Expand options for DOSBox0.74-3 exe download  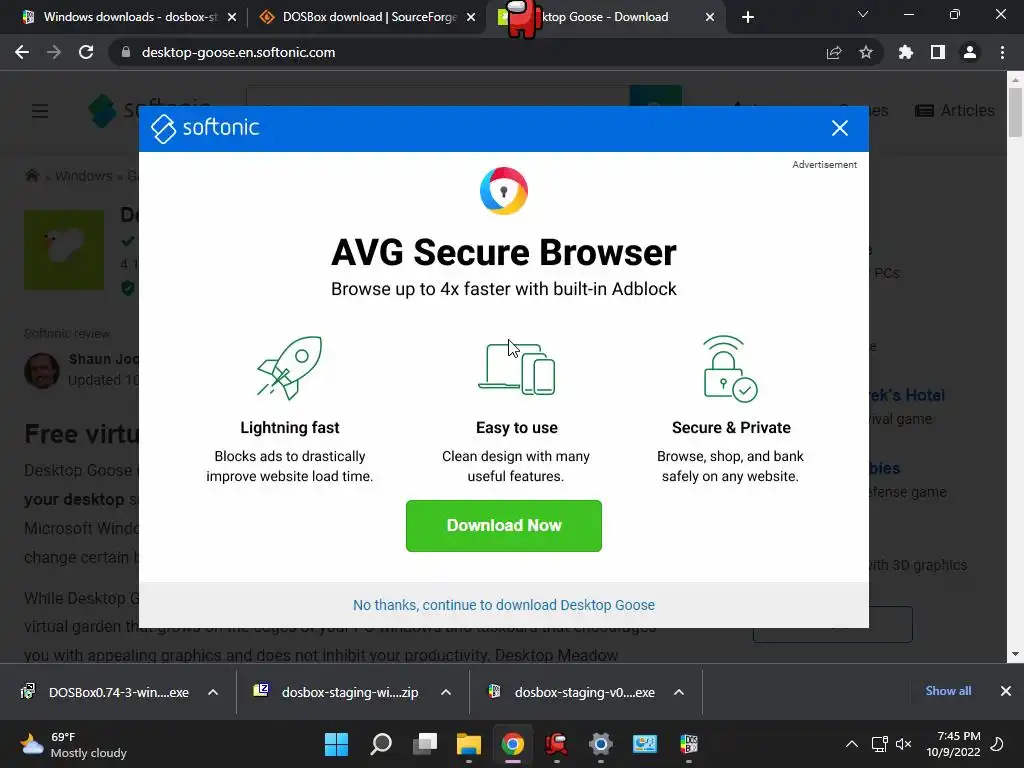[x=213, y=692]
